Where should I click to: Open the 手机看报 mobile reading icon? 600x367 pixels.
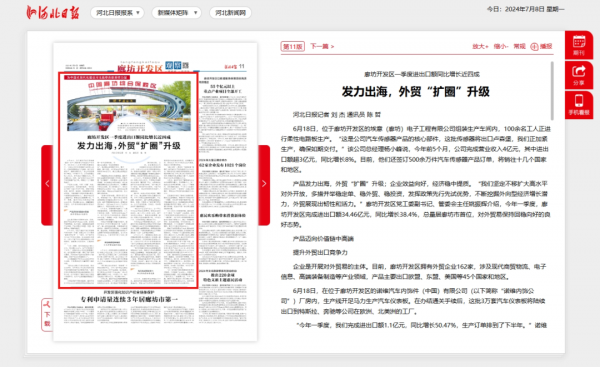579,105
